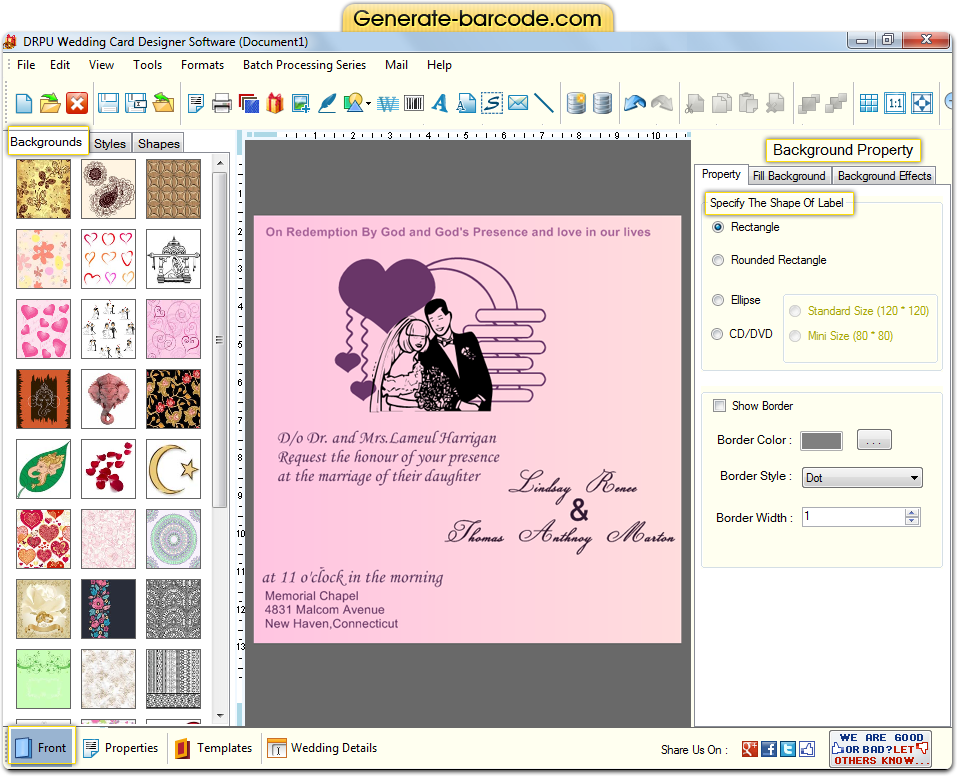
Task: Select the Rectangle shape option
Action: 718,227
